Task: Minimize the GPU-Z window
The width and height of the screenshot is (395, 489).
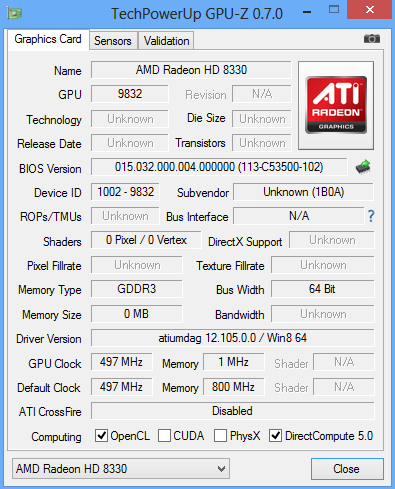Action: (x=307, y=12)
